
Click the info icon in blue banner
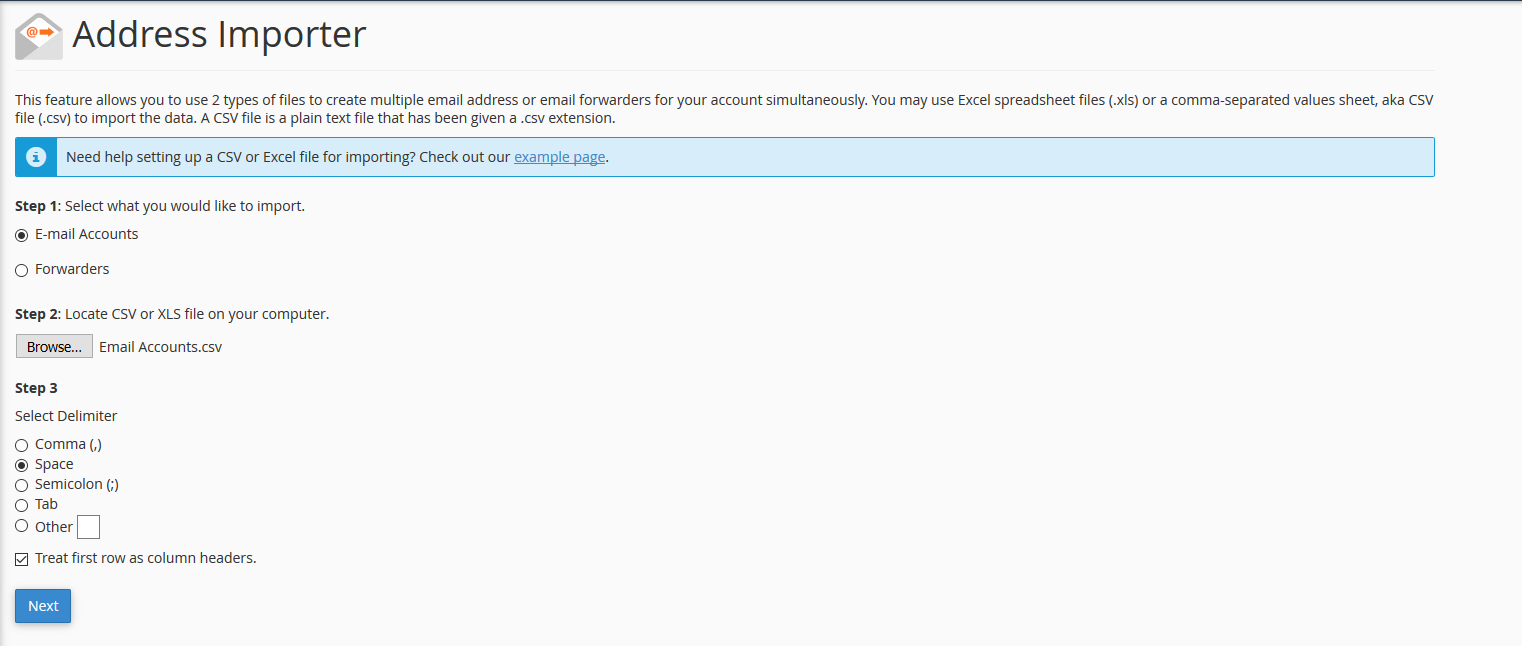pos(36,157)
